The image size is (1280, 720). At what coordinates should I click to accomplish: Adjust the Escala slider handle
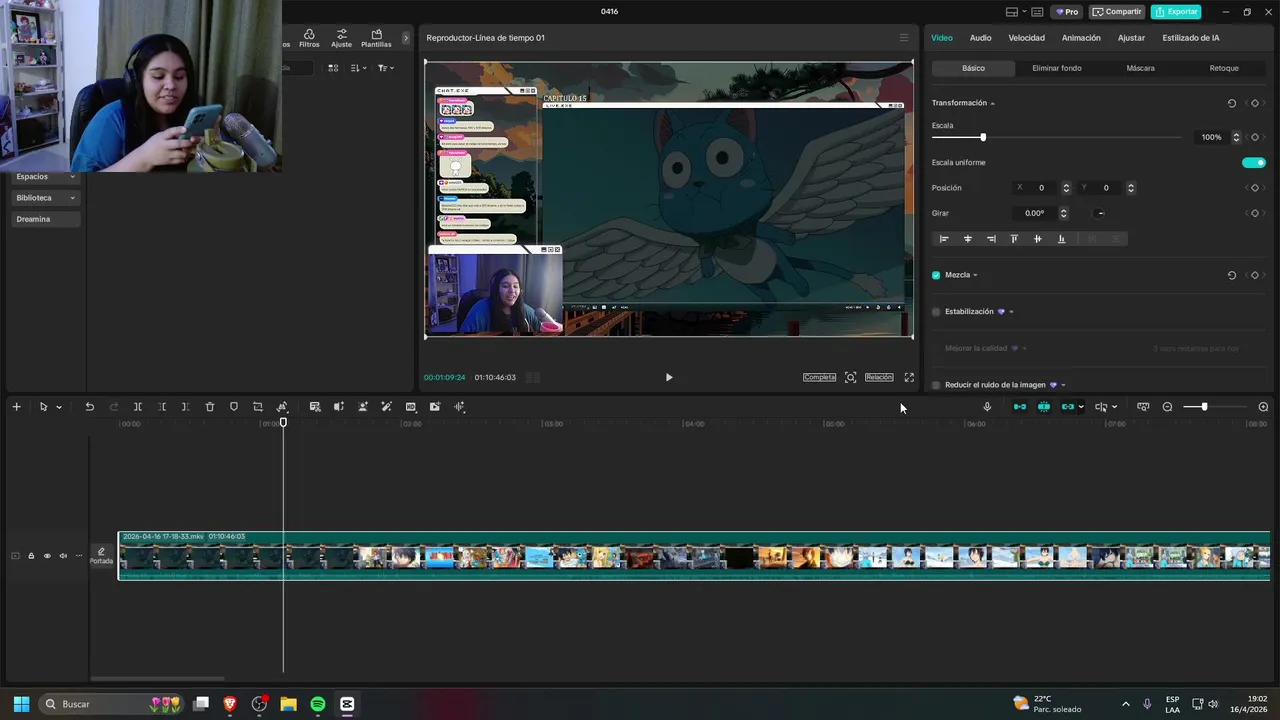(983, 138)
